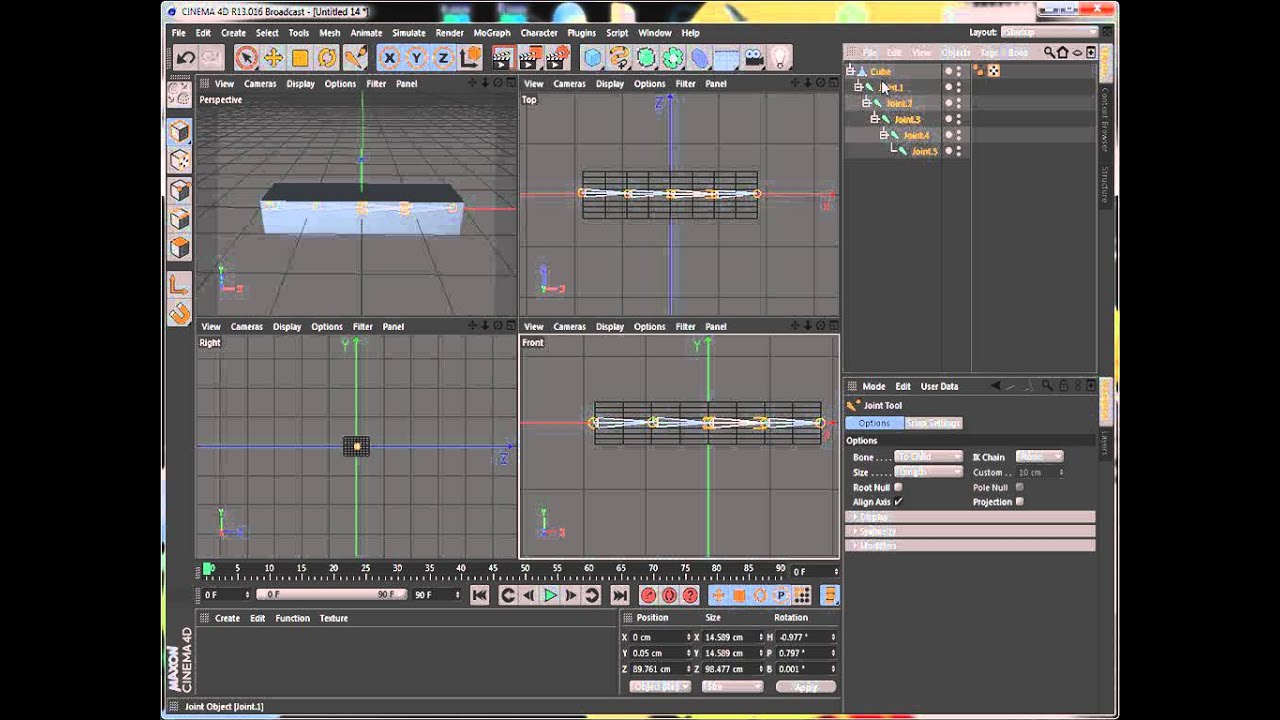Viewport: 1280px width, 720px height.
Task: Open the NURBS generators icon
Action: point(646,58)
